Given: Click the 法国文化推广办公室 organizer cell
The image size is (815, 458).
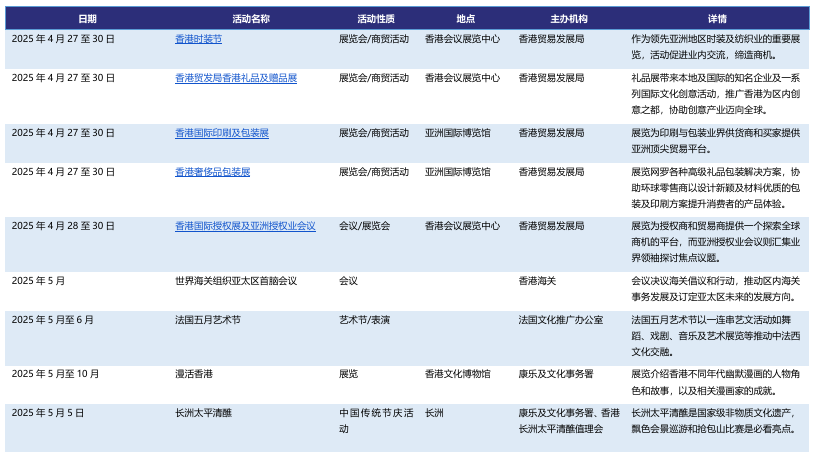Looking at the screenshot, I should click(560, 320).
